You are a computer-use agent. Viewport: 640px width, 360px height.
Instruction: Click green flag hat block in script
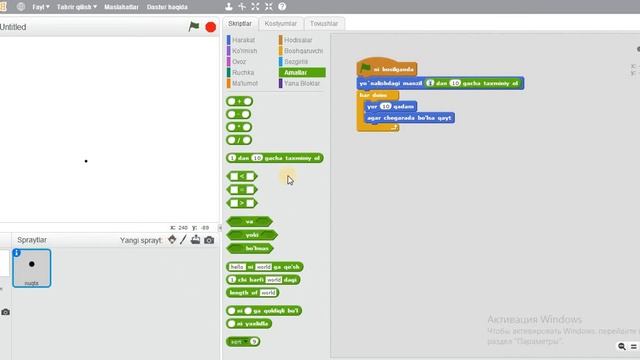[x=387, y=67]
